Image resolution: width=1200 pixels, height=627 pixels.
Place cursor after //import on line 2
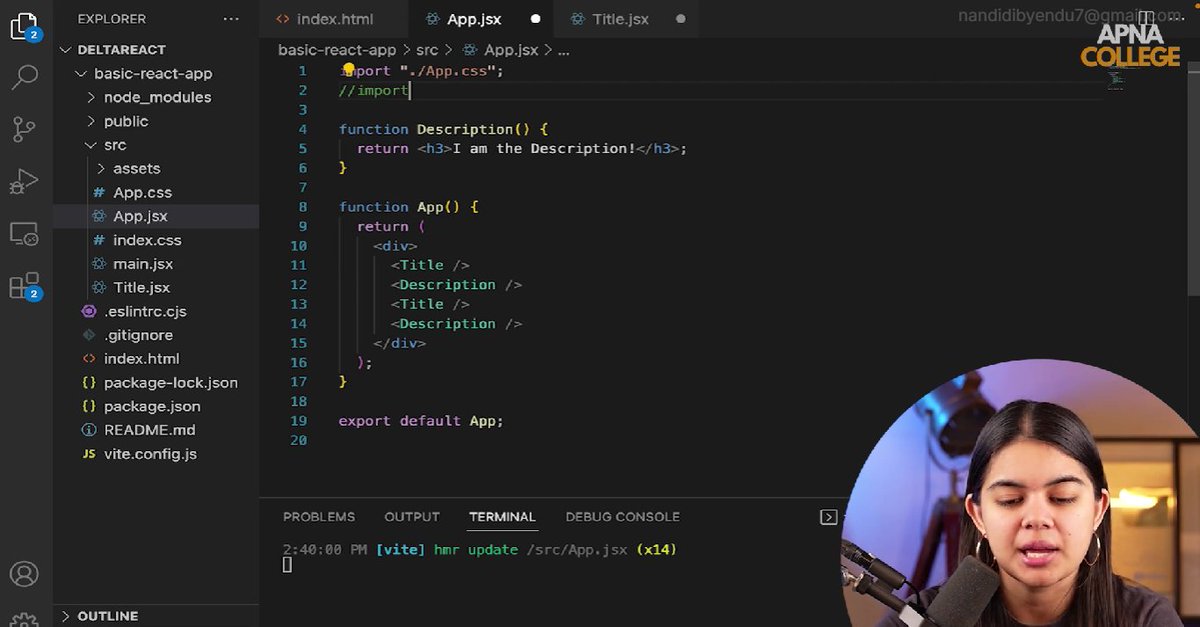coord(410,90)
